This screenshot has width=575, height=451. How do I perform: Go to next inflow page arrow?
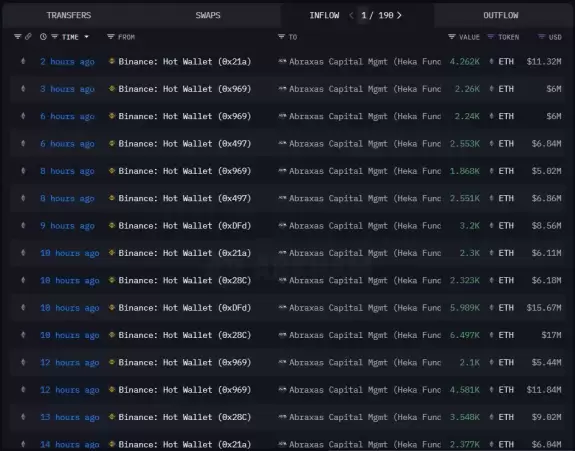(400, 15)
